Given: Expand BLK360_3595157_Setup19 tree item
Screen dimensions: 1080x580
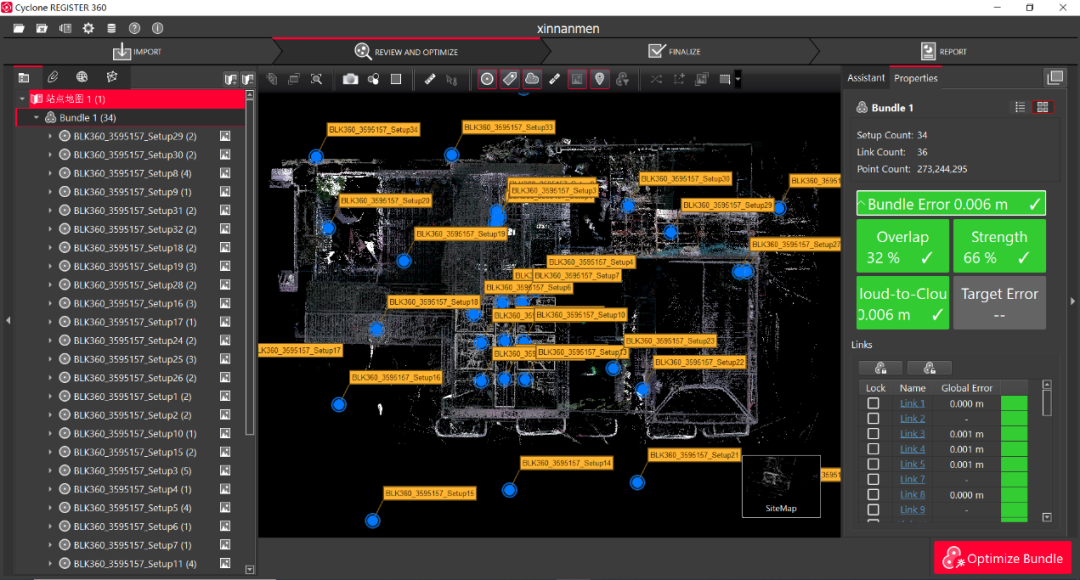Looking at the screenshot, I should (50, 267).
